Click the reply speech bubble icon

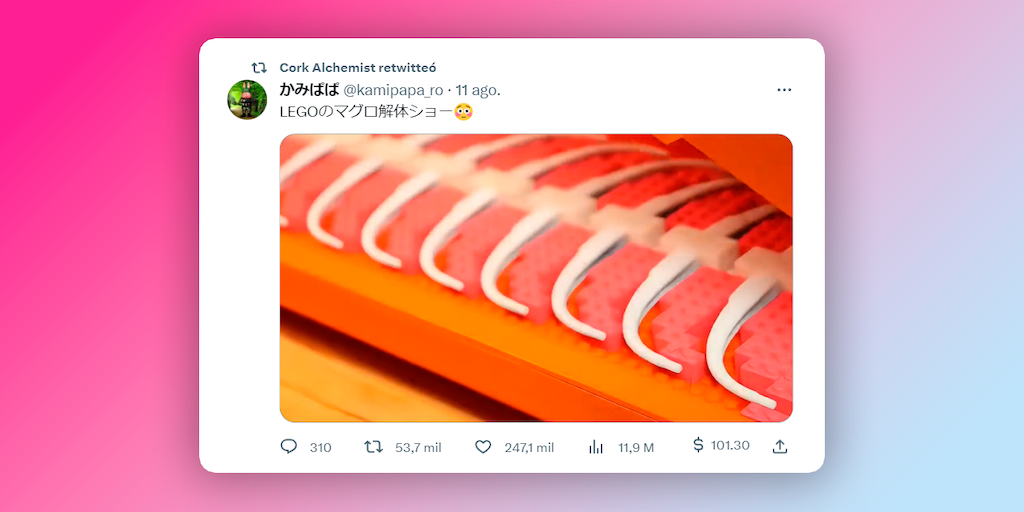(x=289, y=447)
